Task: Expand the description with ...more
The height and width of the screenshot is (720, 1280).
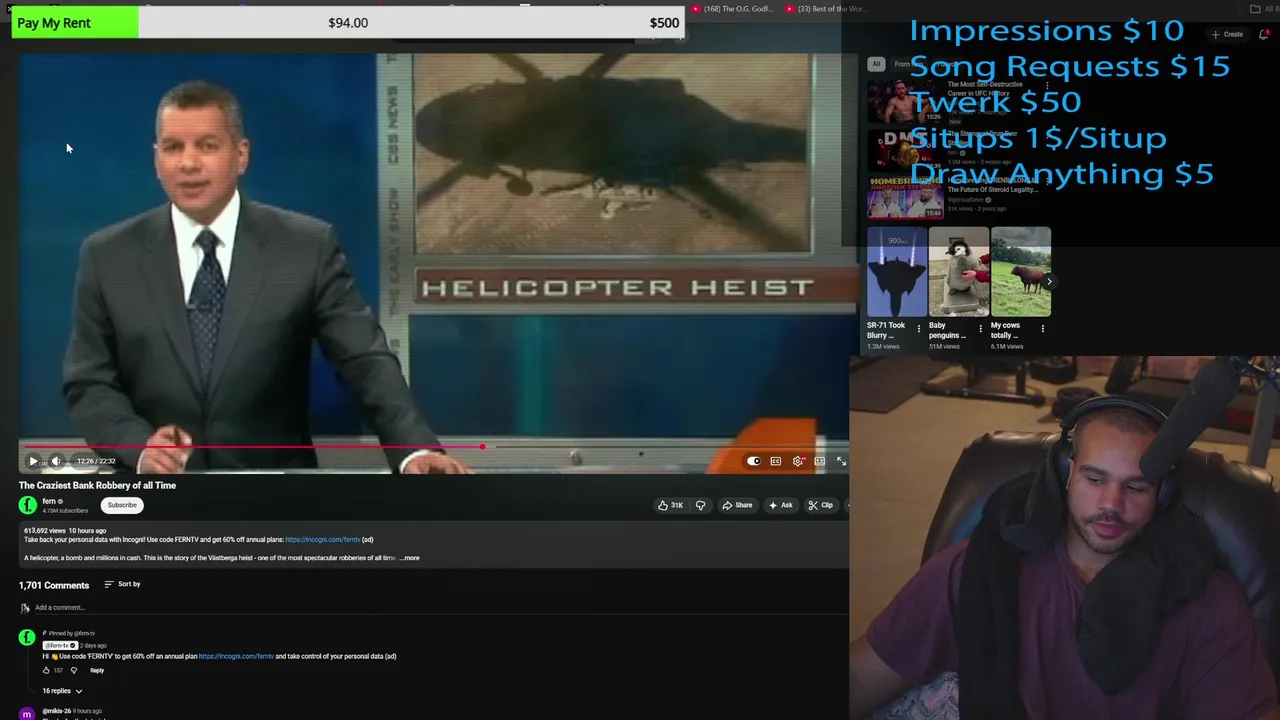Action: 410,558
